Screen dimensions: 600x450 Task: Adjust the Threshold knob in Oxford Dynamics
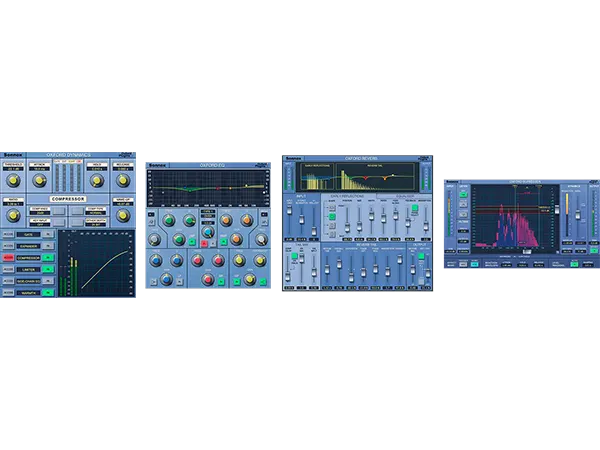(x=13, y=180)
